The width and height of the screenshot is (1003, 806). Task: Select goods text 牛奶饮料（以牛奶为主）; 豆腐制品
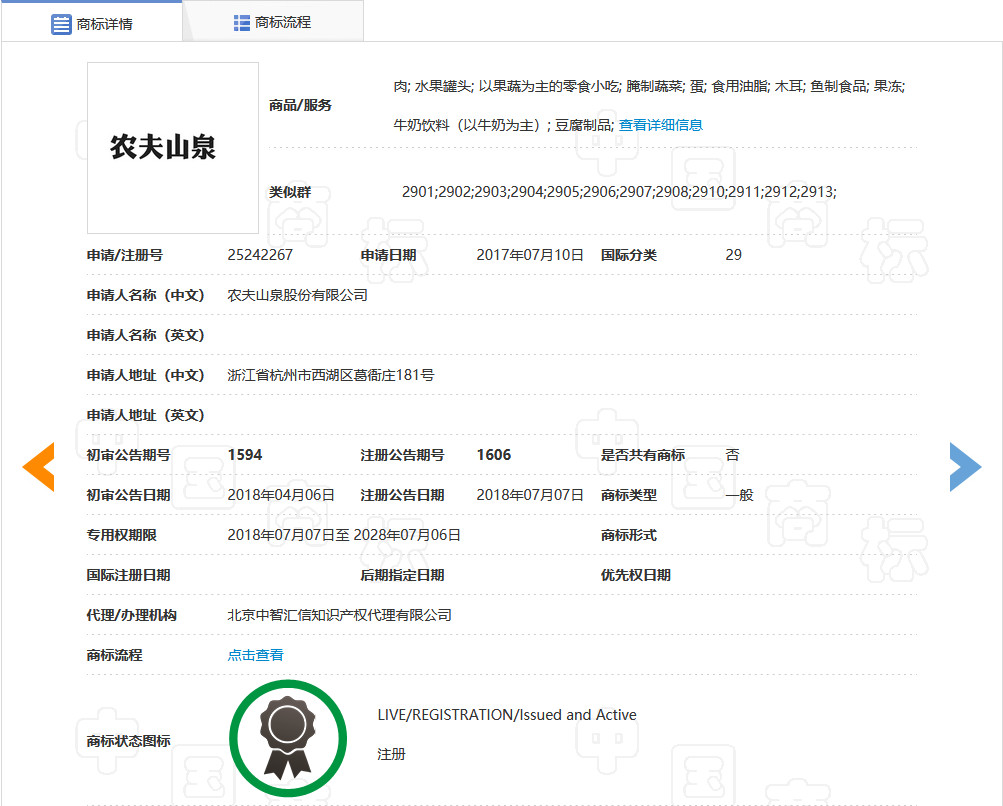coord(503,125)
